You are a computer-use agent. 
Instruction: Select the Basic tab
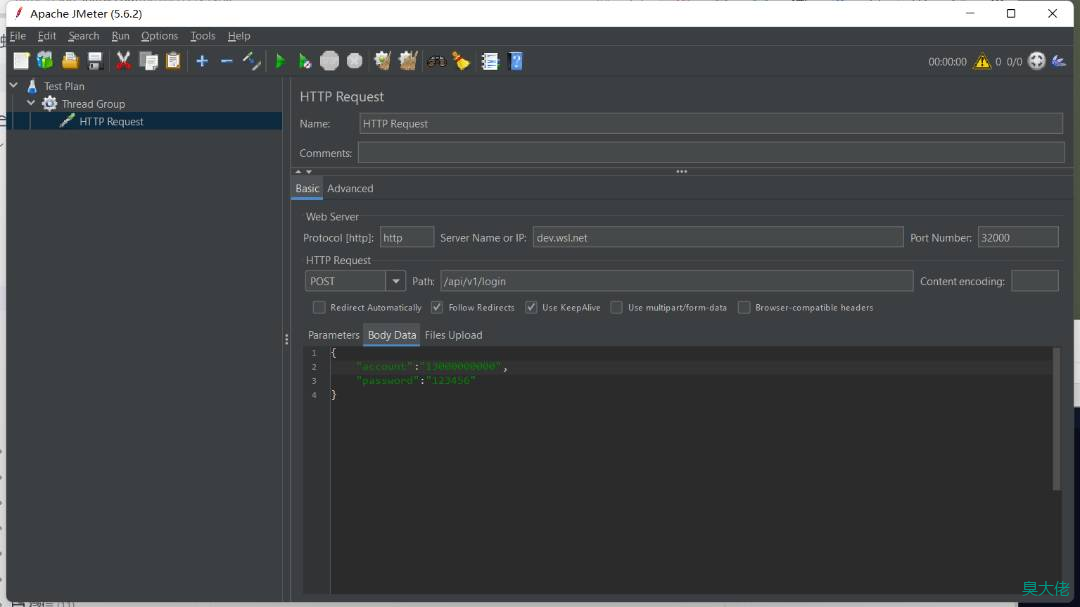click(x=307, y=188)
